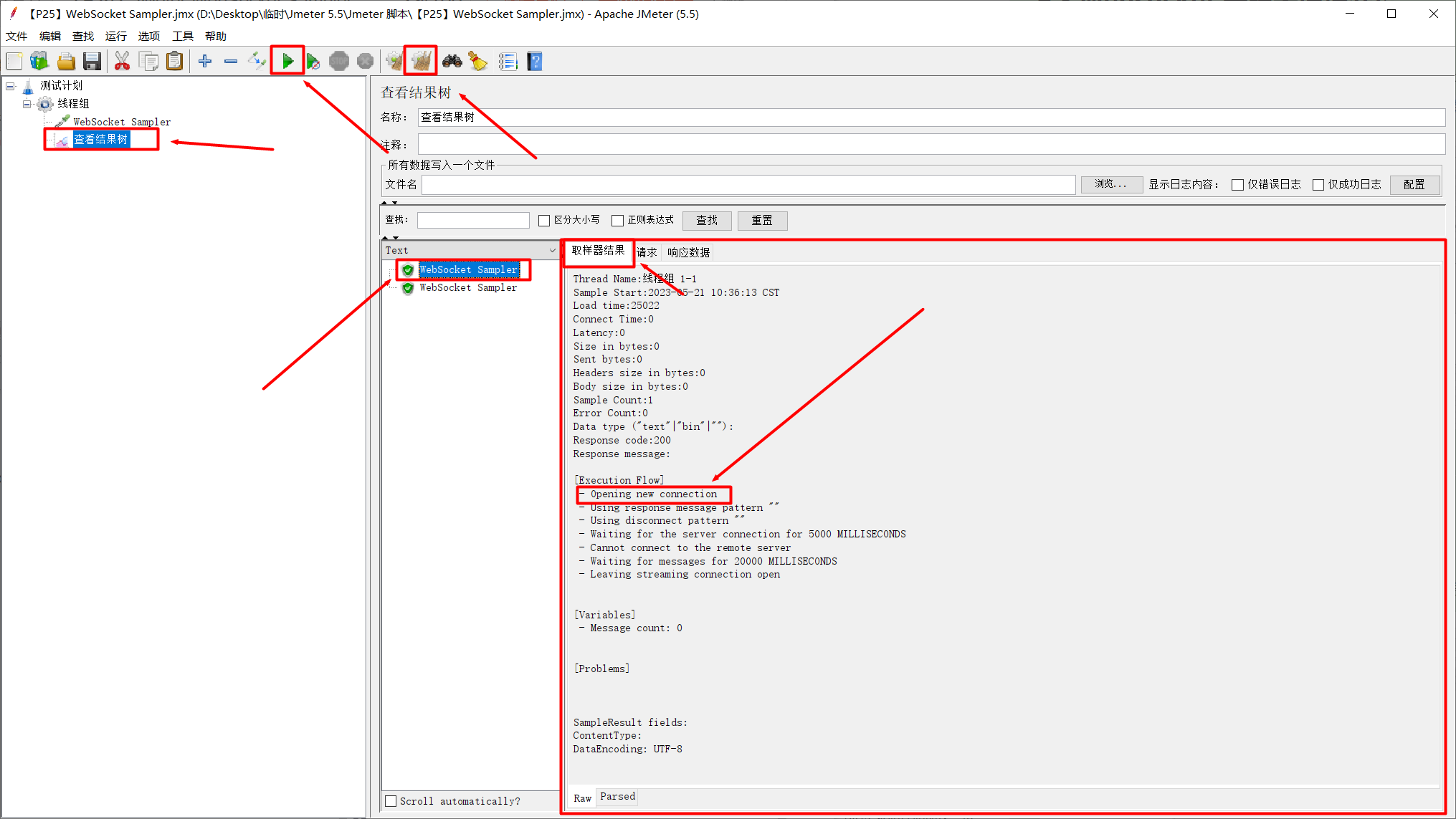
Task: Open the 查找 menu
Action: (x=83, y=36)
